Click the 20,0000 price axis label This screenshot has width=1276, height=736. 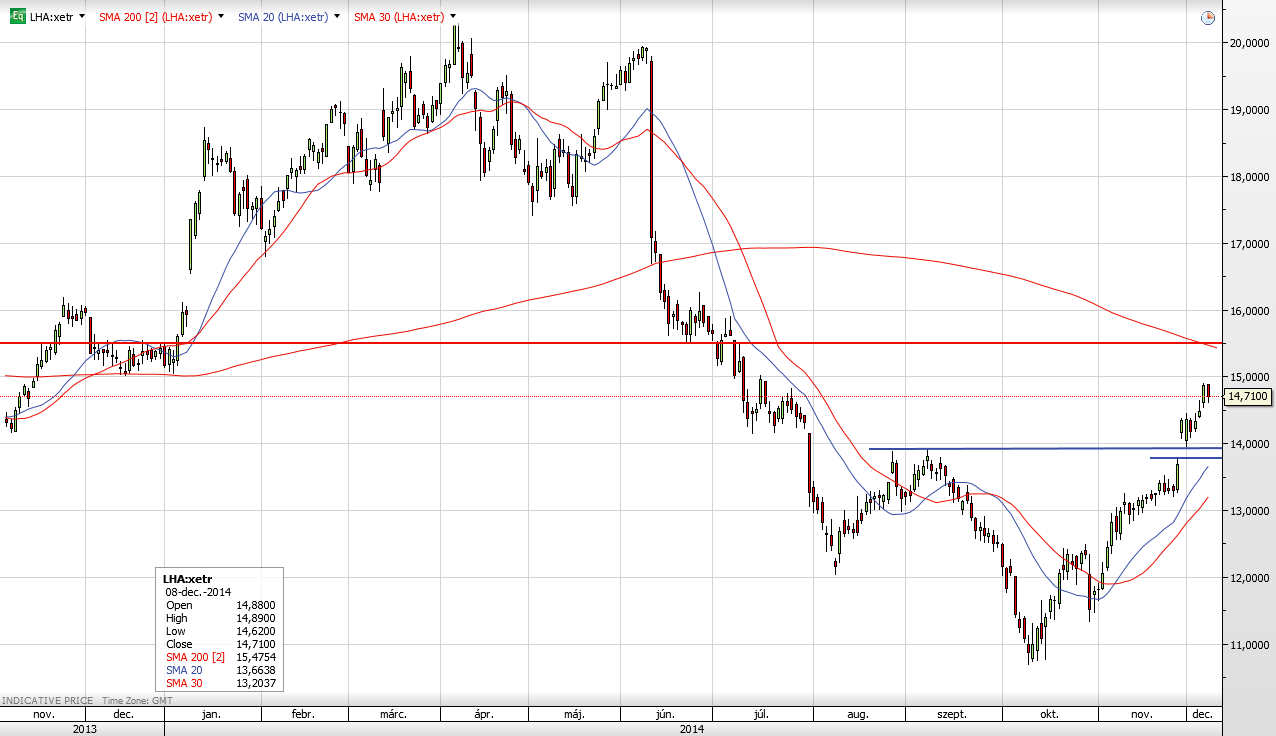(x=1249, y=43)
